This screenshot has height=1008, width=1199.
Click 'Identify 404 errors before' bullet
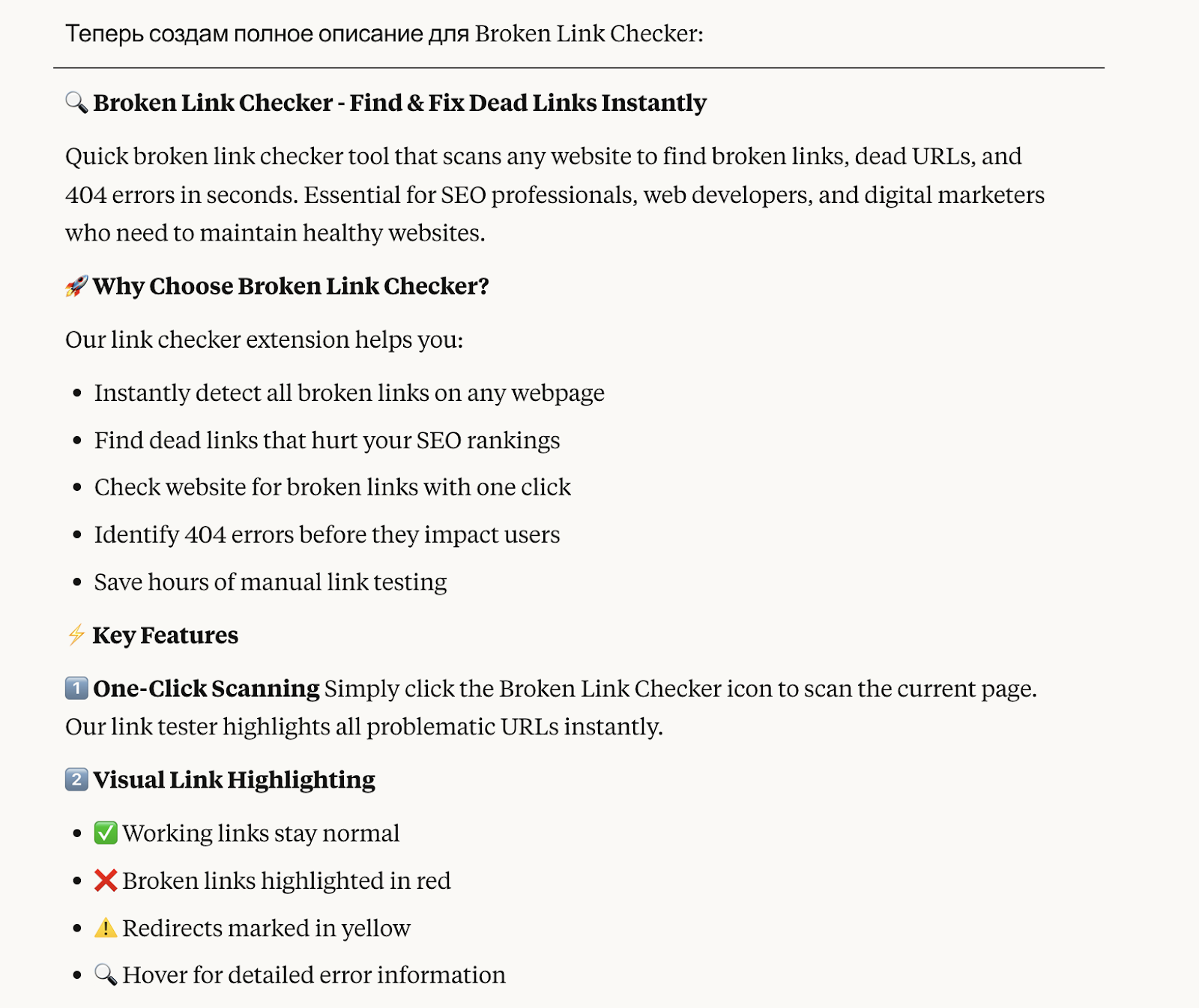coord(327,534)
